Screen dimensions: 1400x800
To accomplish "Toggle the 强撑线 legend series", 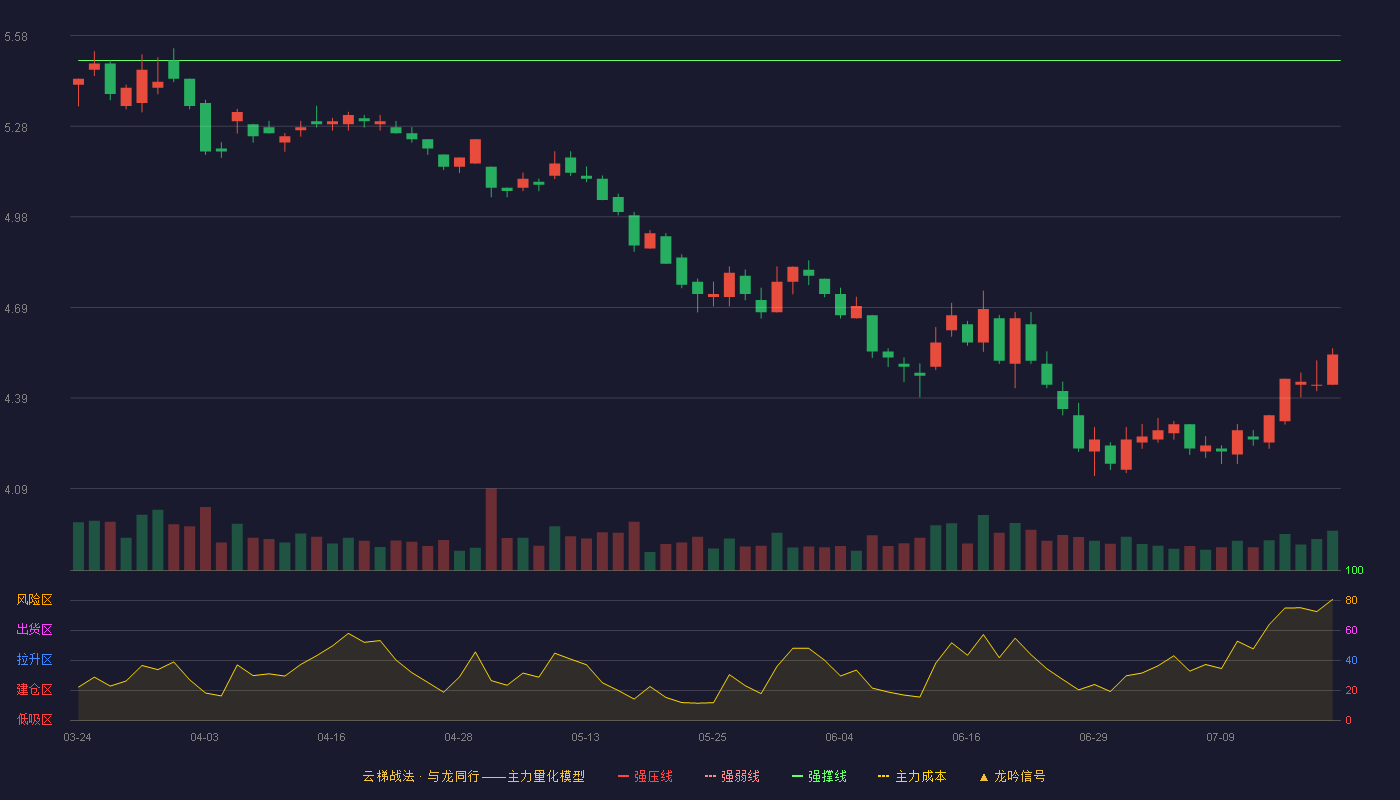I will (x=819, y=776).
